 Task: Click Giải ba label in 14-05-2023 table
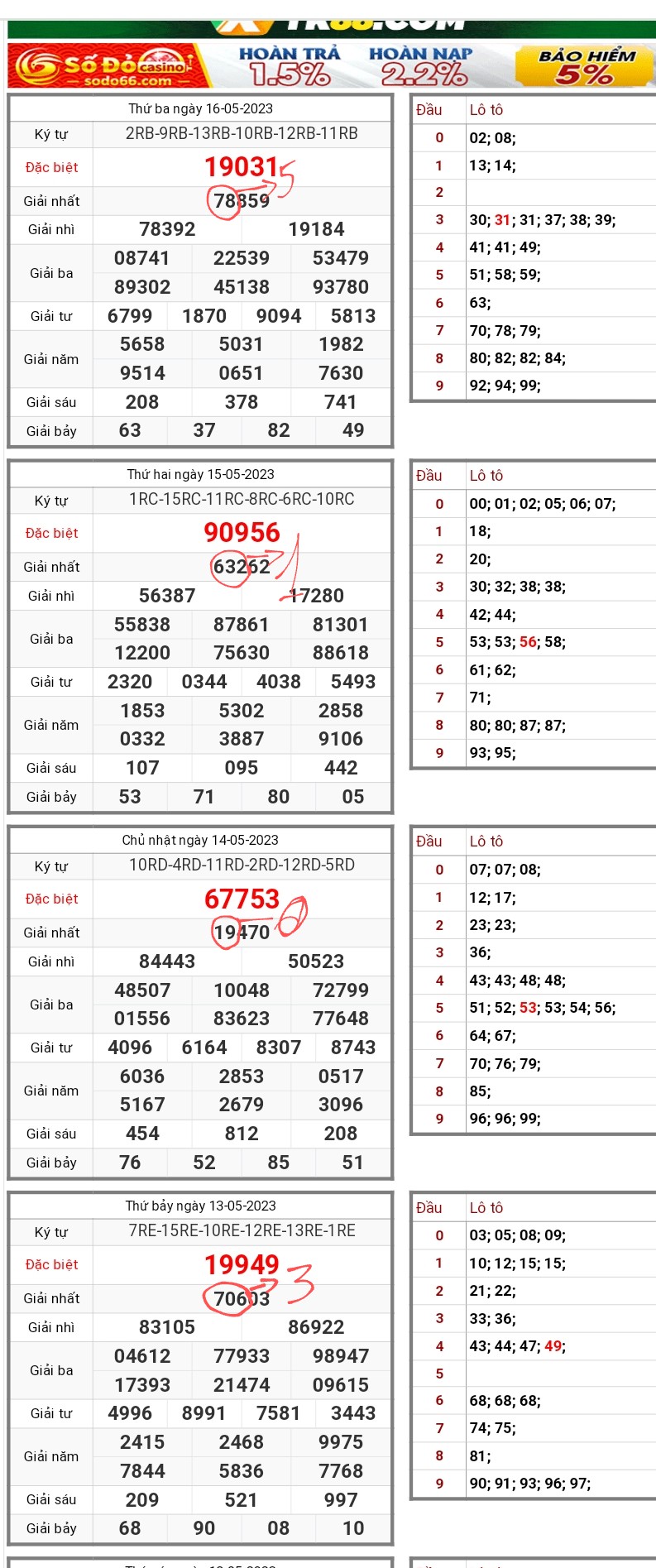[x=51, y=1005]
